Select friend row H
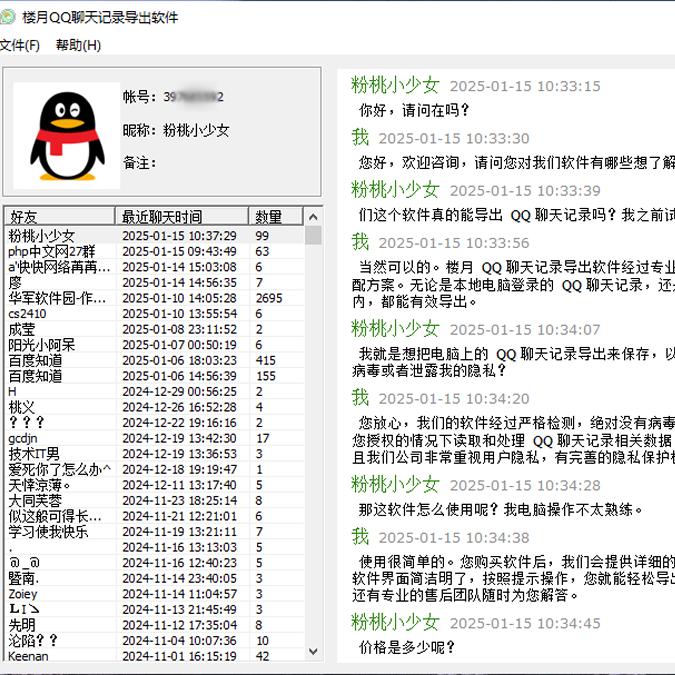Image resolution: width=675 pixels, height=675 pixels. [x=154, y=391]
